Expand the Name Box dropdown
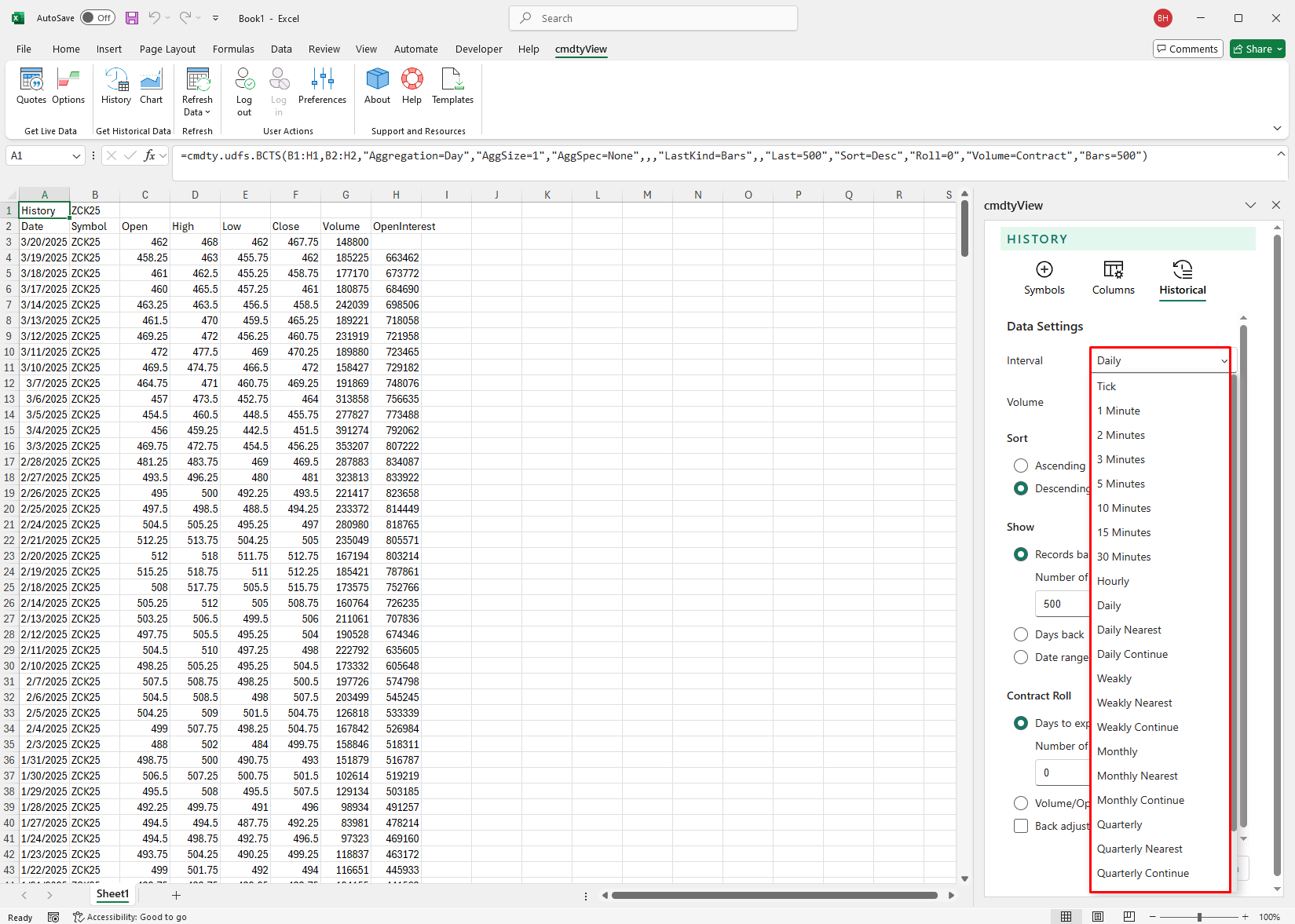This screenshot has width=1295, height=924. point(76,155)
